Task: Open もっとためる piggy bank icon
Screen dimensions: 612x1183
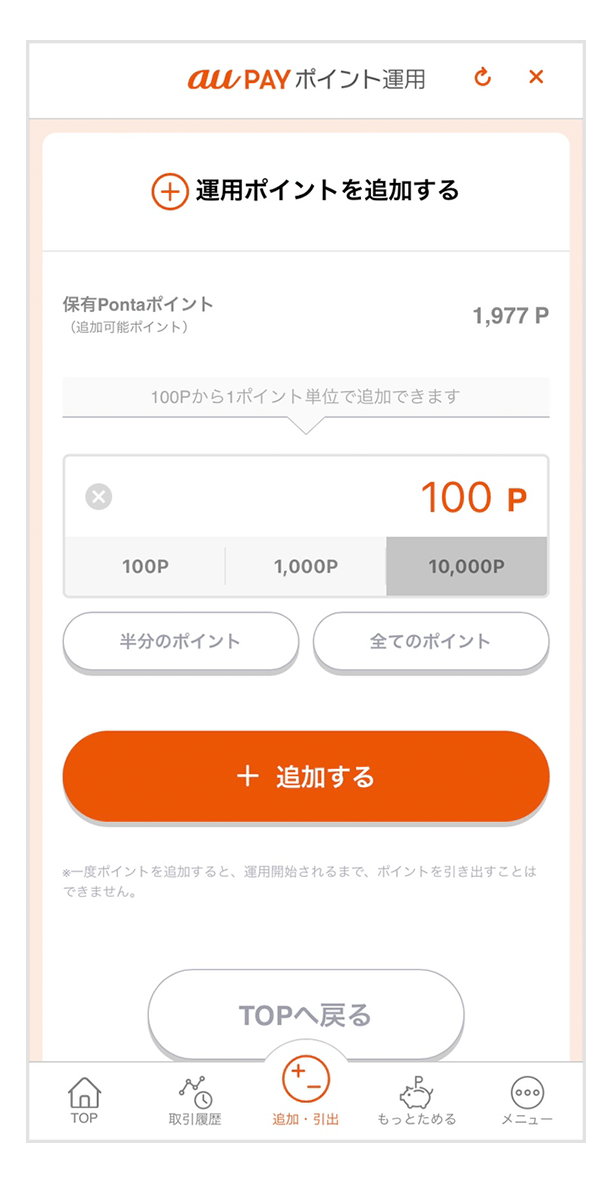Action: click(x=416, y=1092)
